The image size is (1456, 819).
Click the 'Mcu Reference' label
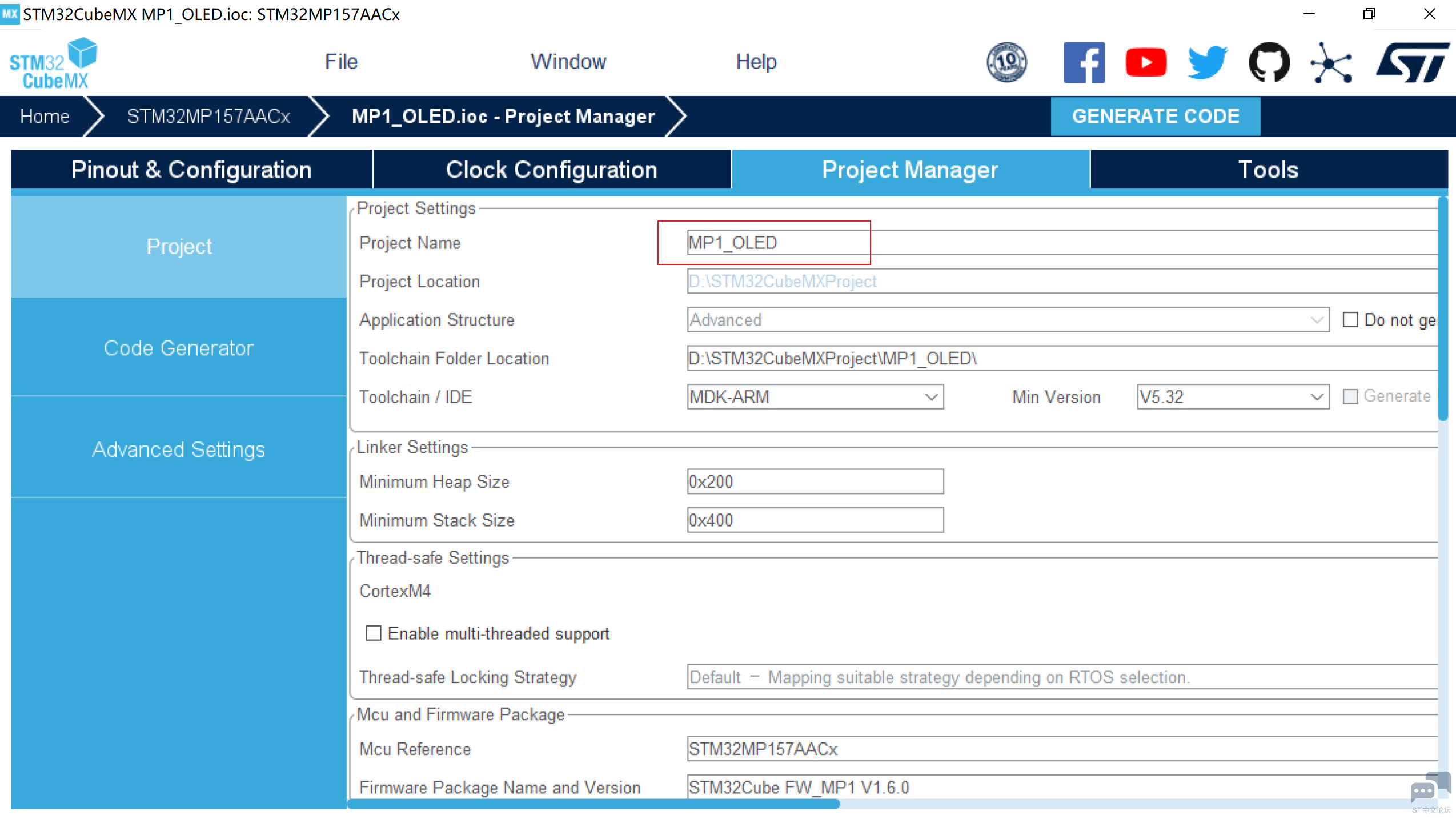[415, 749]
